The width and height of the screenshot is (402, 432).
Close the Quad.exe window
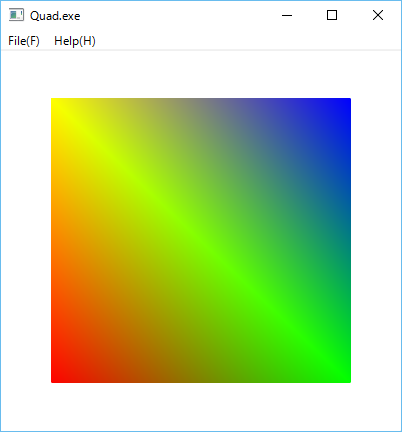[378, 15]
